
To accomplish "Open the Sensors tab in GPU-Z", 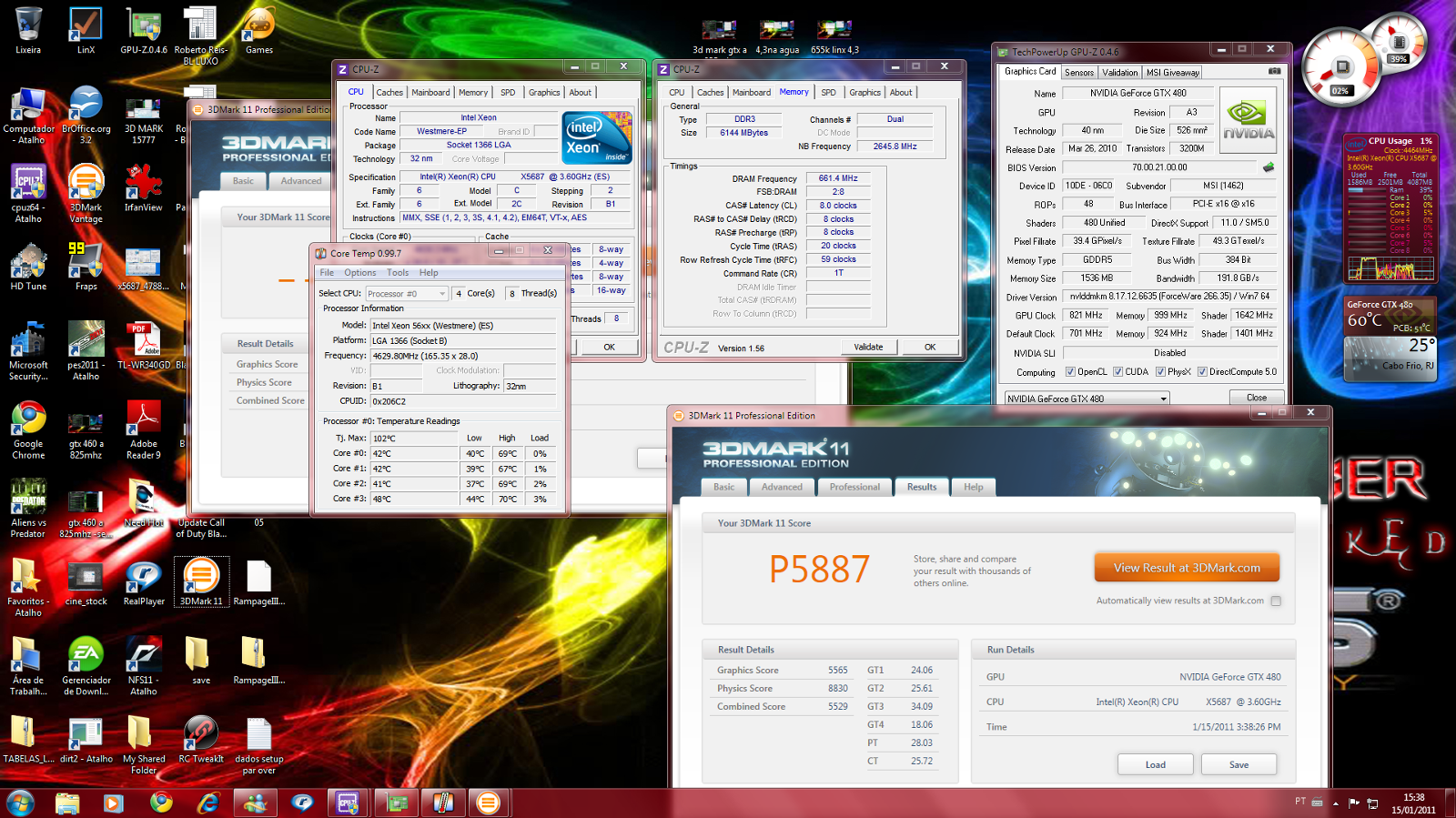I will pyautogui.click(x=1078, y=72).
